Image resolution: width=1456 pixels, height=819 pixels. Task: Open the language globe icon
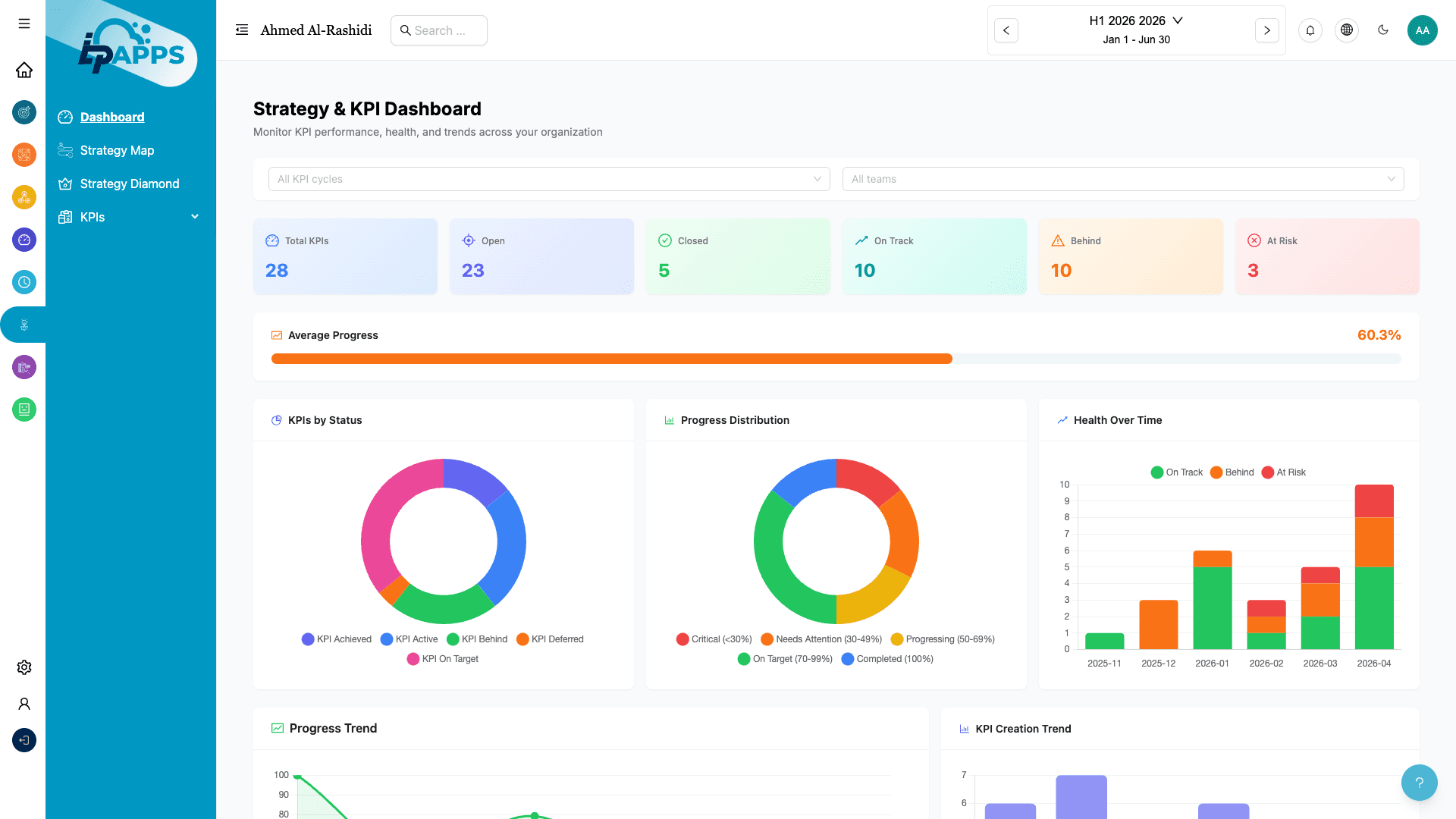[1347, 30]
